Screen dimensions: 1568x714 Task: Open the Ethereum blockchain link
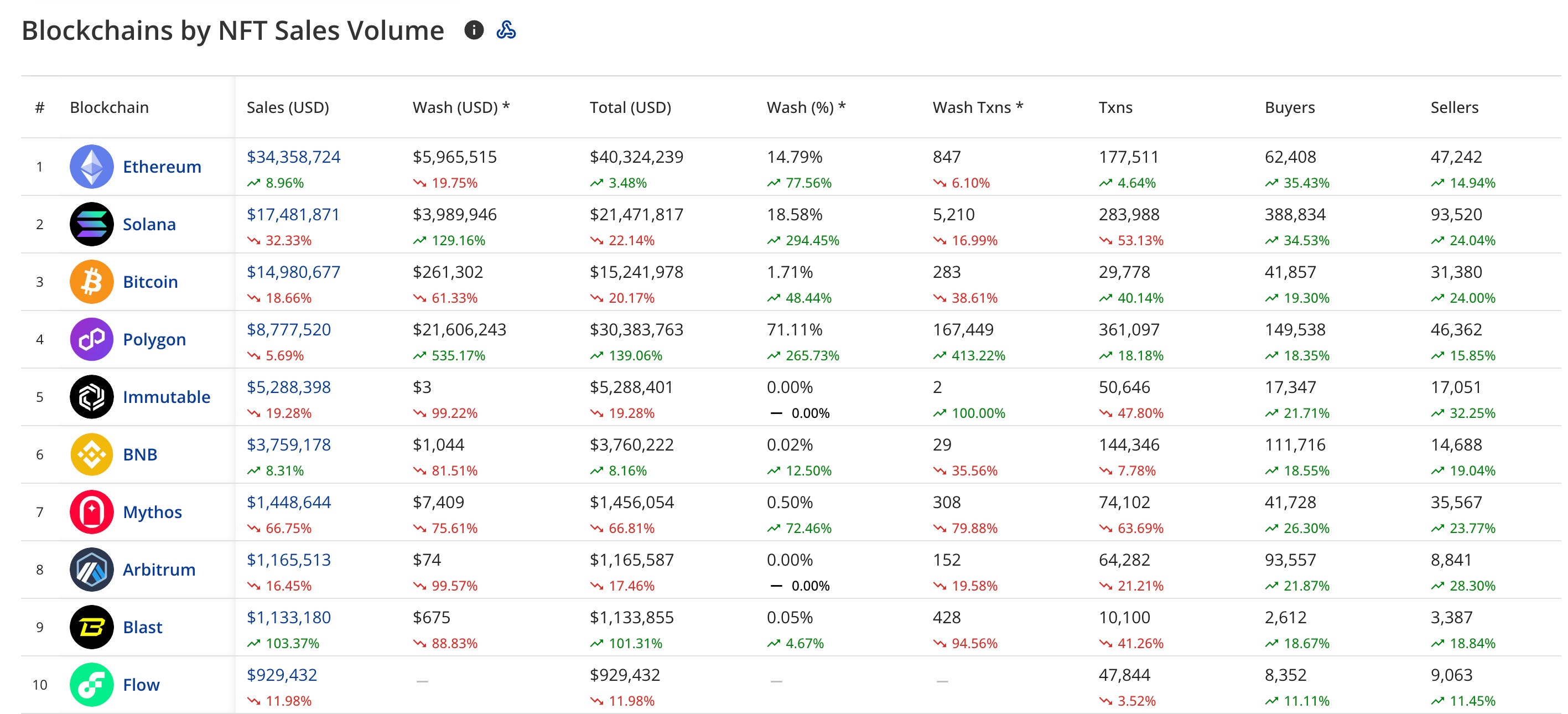pos(162,167)
